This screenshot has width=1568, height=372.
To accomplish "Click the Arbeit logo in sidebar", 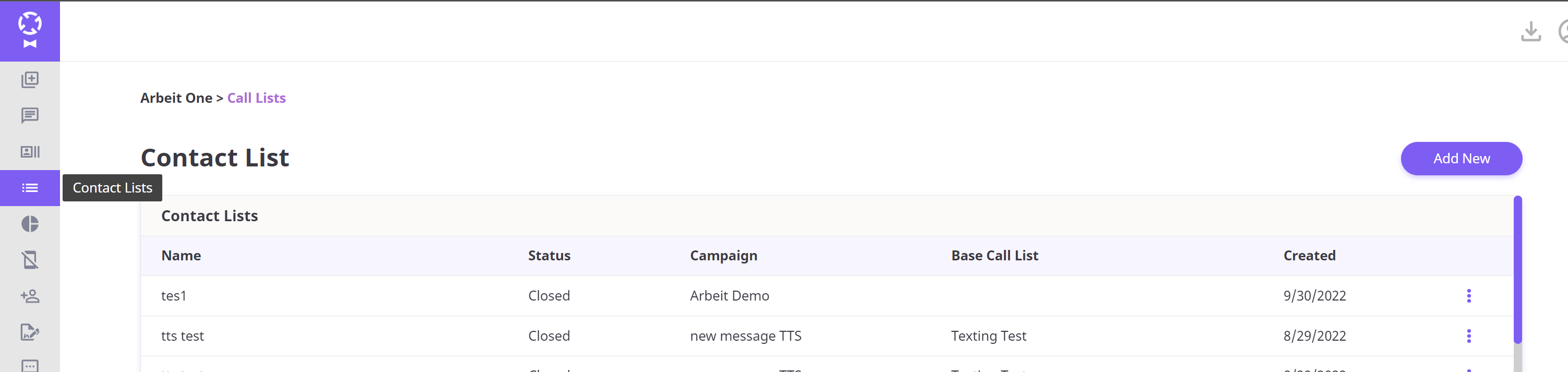I will click(x=30, y=30).
